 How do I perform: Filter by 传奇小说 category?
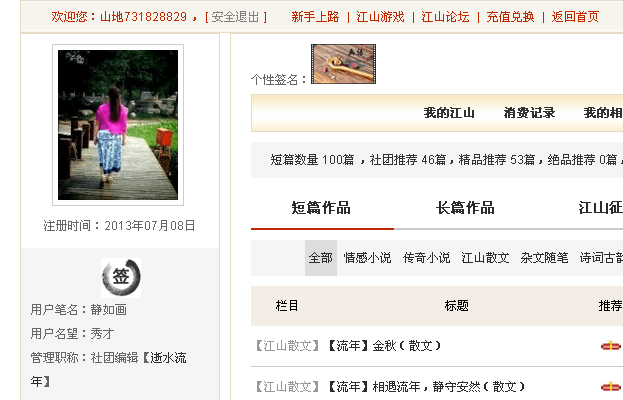(426, 258)
